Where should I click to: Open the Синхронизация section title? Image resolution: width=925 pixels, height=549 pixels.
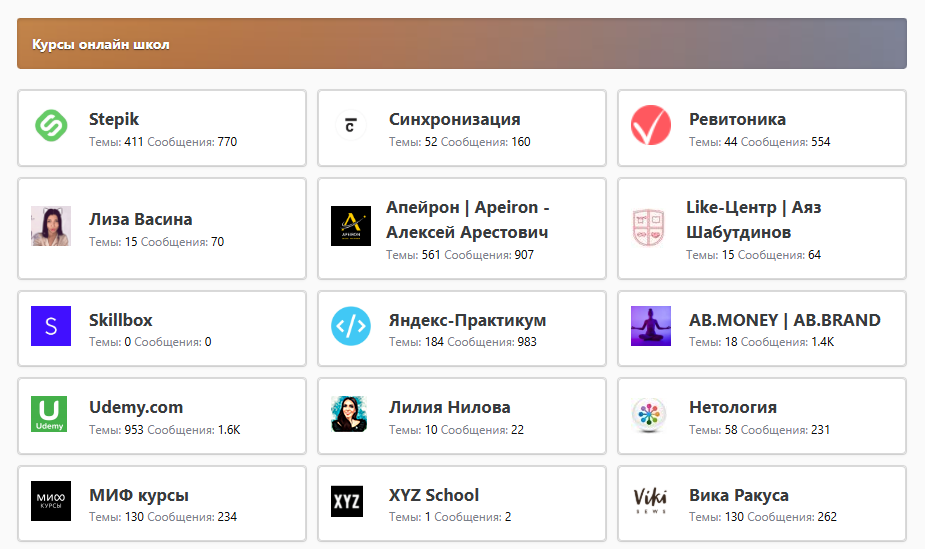pos(454,119)
